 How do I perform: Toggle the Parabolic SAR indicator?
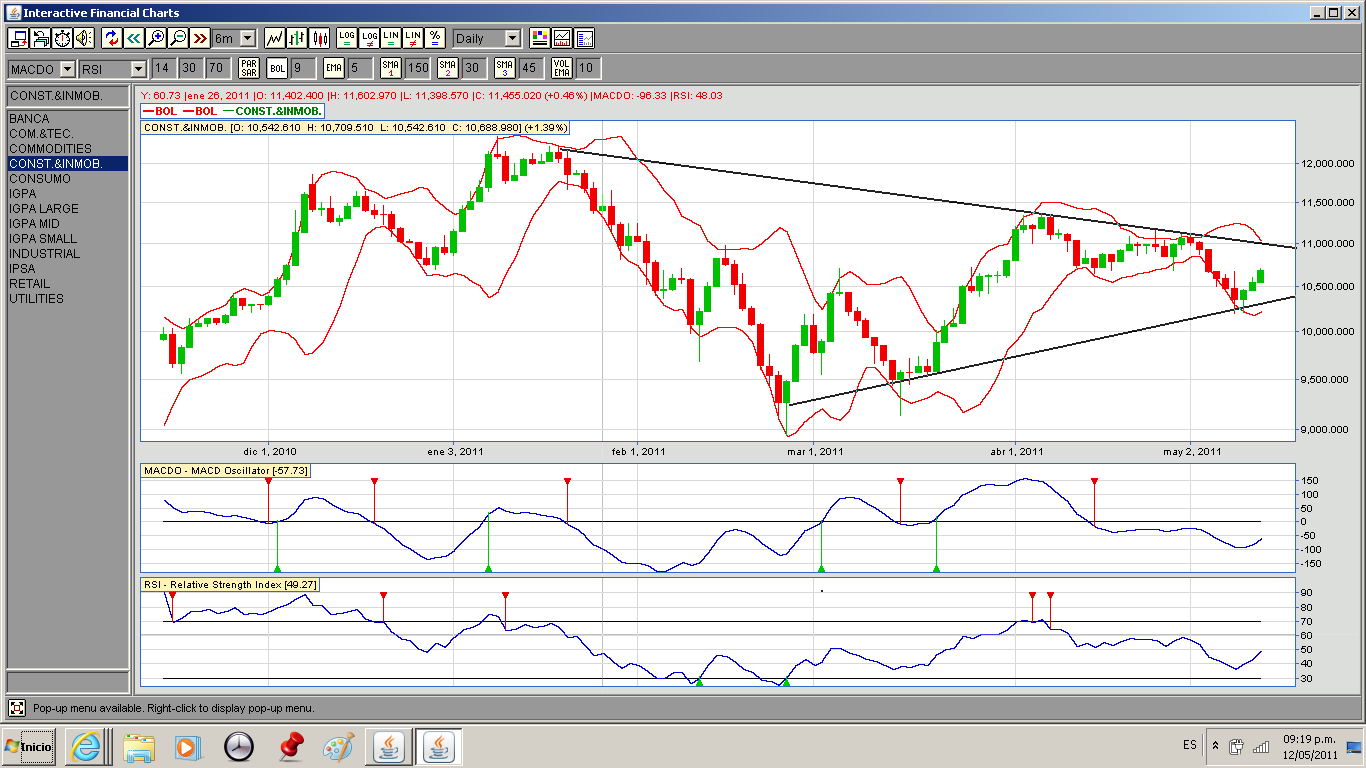248,68
